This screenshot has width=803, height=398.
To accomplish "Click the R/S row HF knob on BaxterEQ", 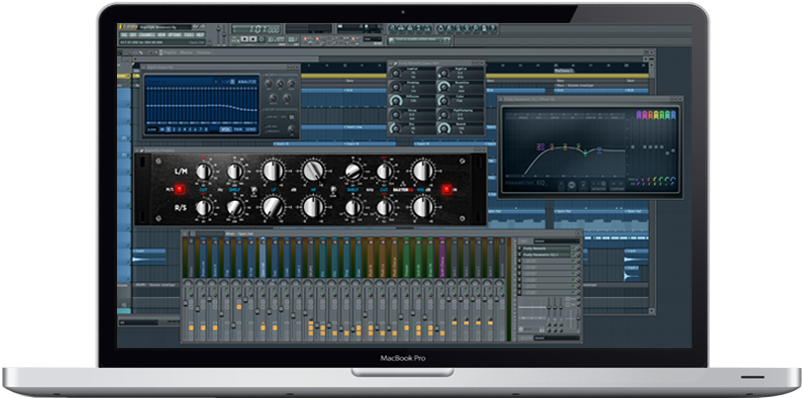I will [314, 206].
